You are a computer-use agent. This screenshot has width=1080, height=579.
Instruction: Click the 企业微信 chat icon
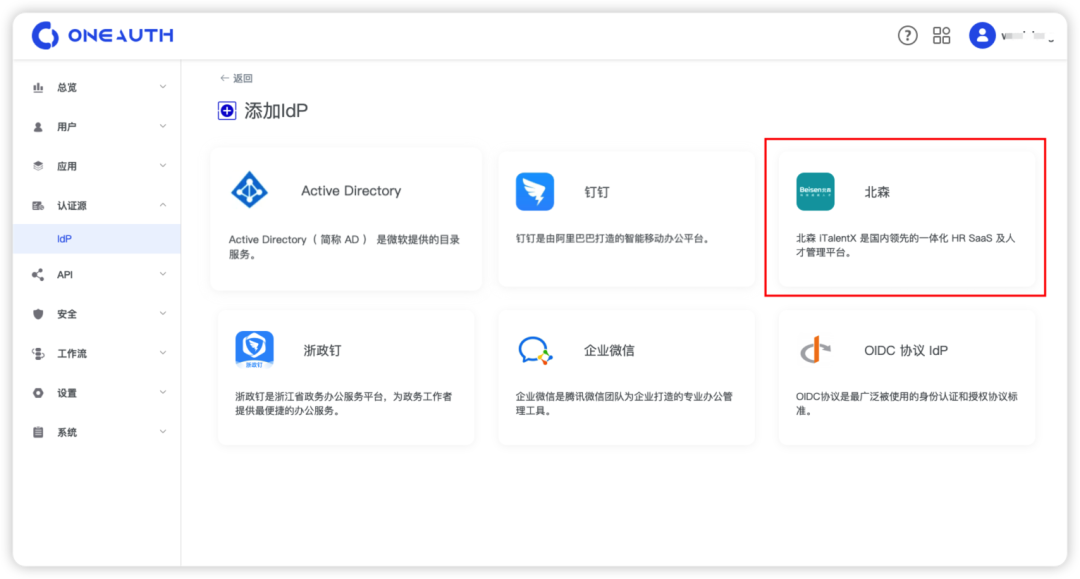pyautogui.click(x=534, y=350)
